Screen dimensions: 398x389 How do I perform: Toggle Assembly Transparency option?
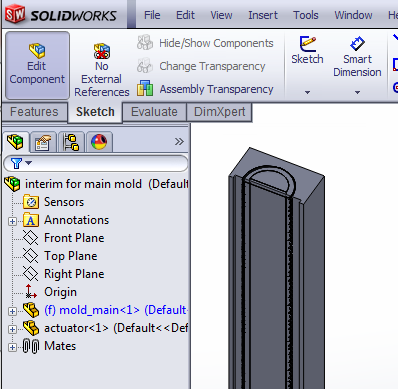pyautogui.click(x=205, y=89)
